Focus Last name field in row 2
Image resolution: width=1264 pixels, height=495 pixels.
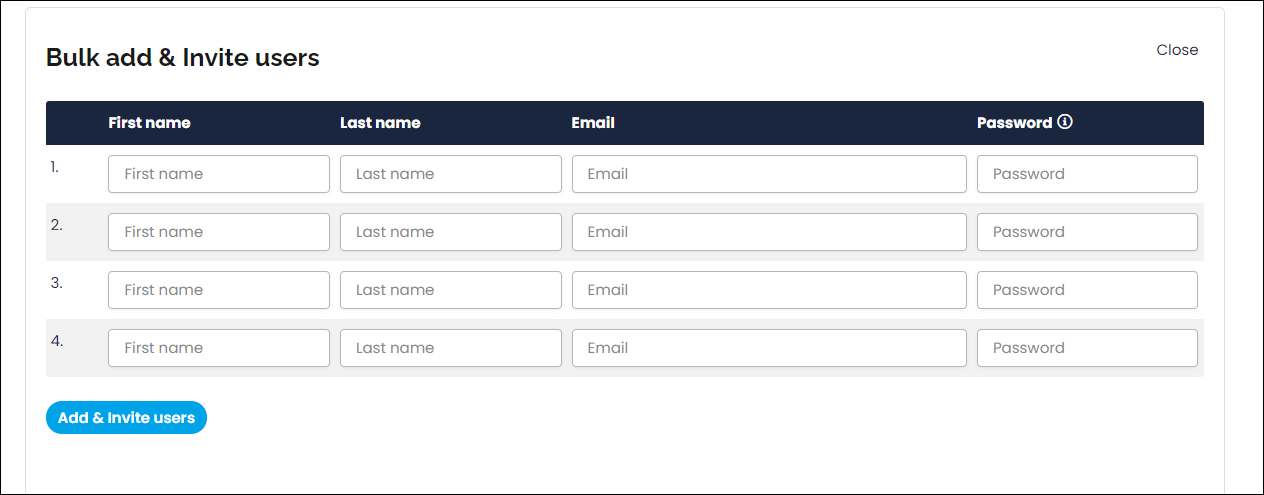[x=450, y=232]
